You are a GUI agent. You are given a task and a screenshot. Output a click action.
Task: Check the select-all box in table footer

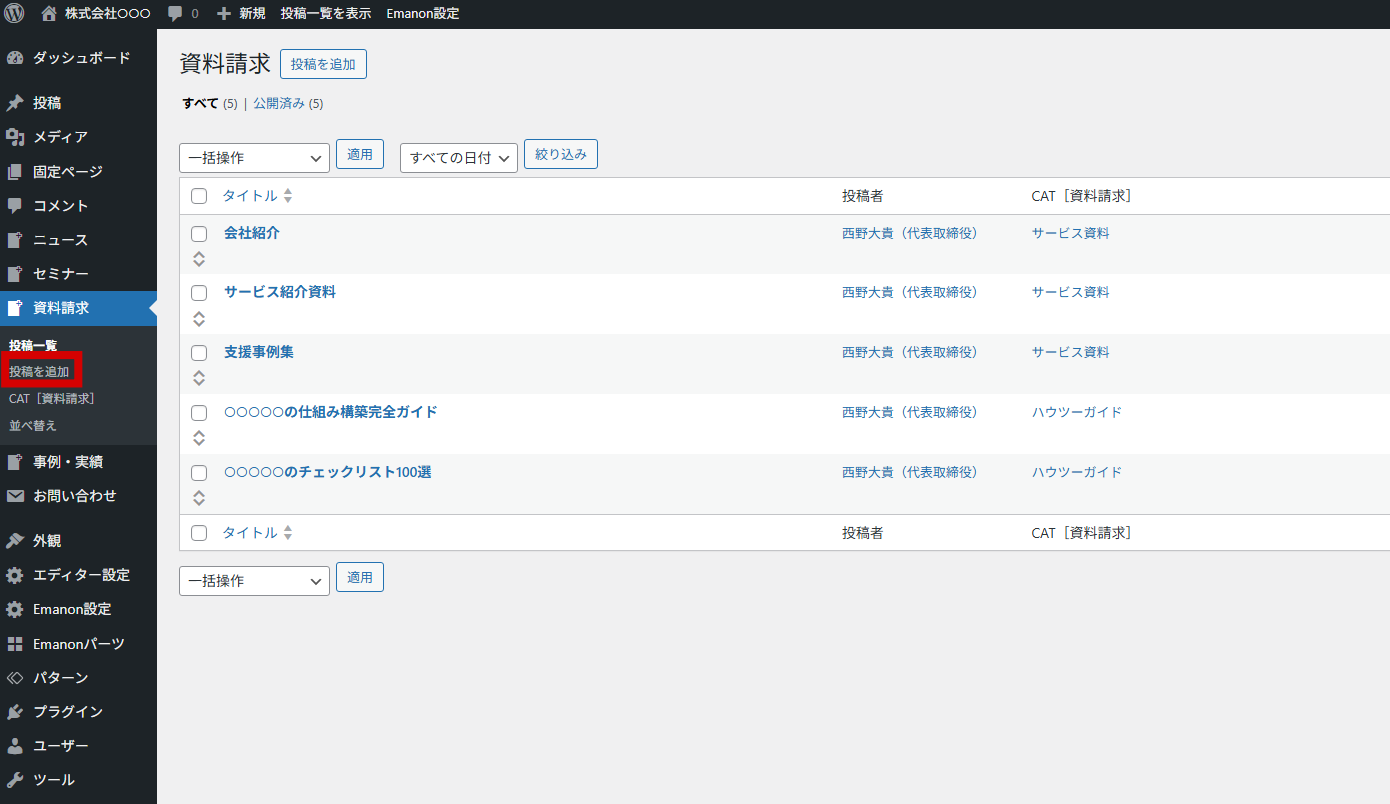pyautogui.click(x=199, y=533)
